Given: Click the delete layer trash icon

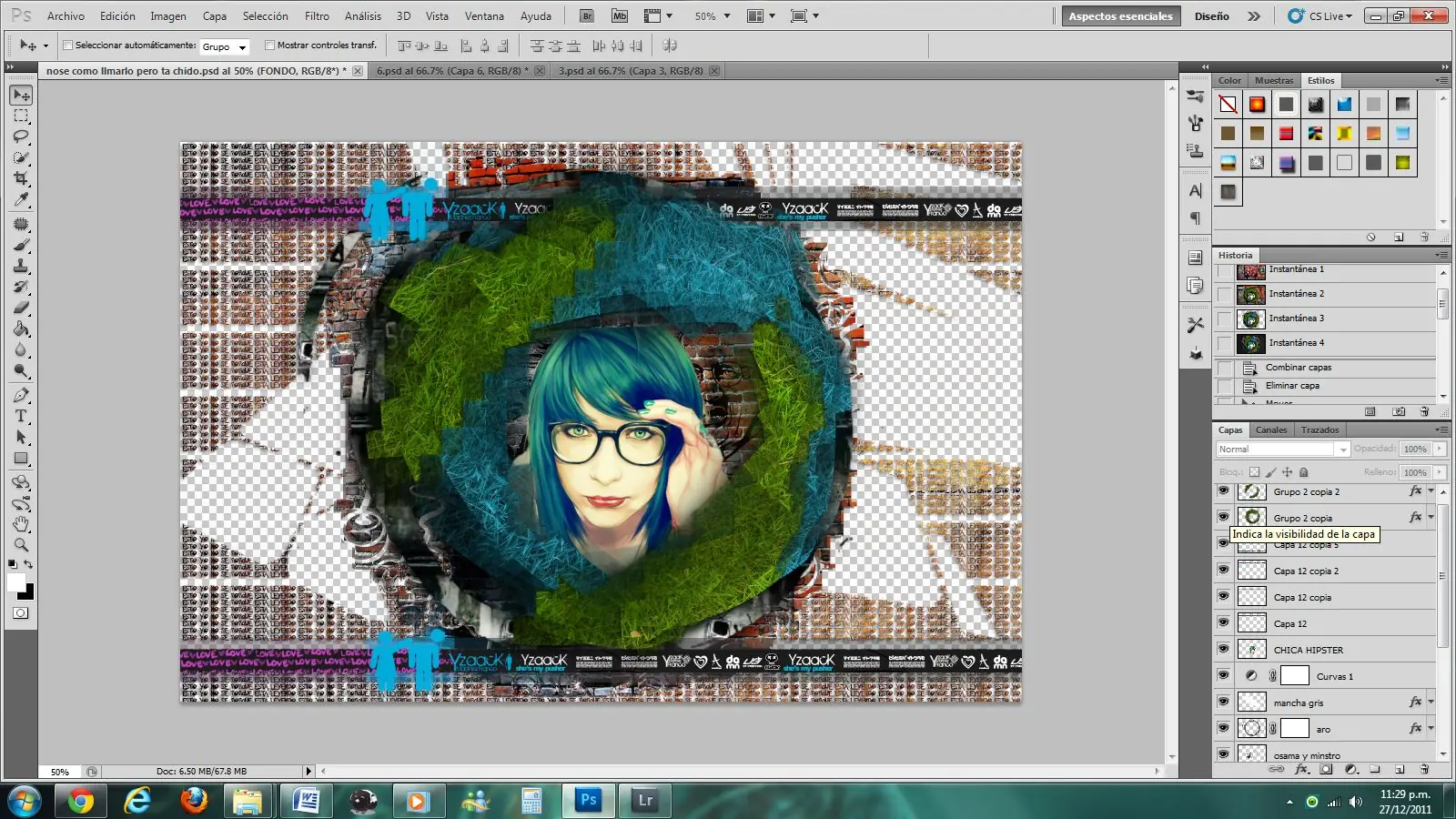Looking at the screenshot, I should [1425, 769].
